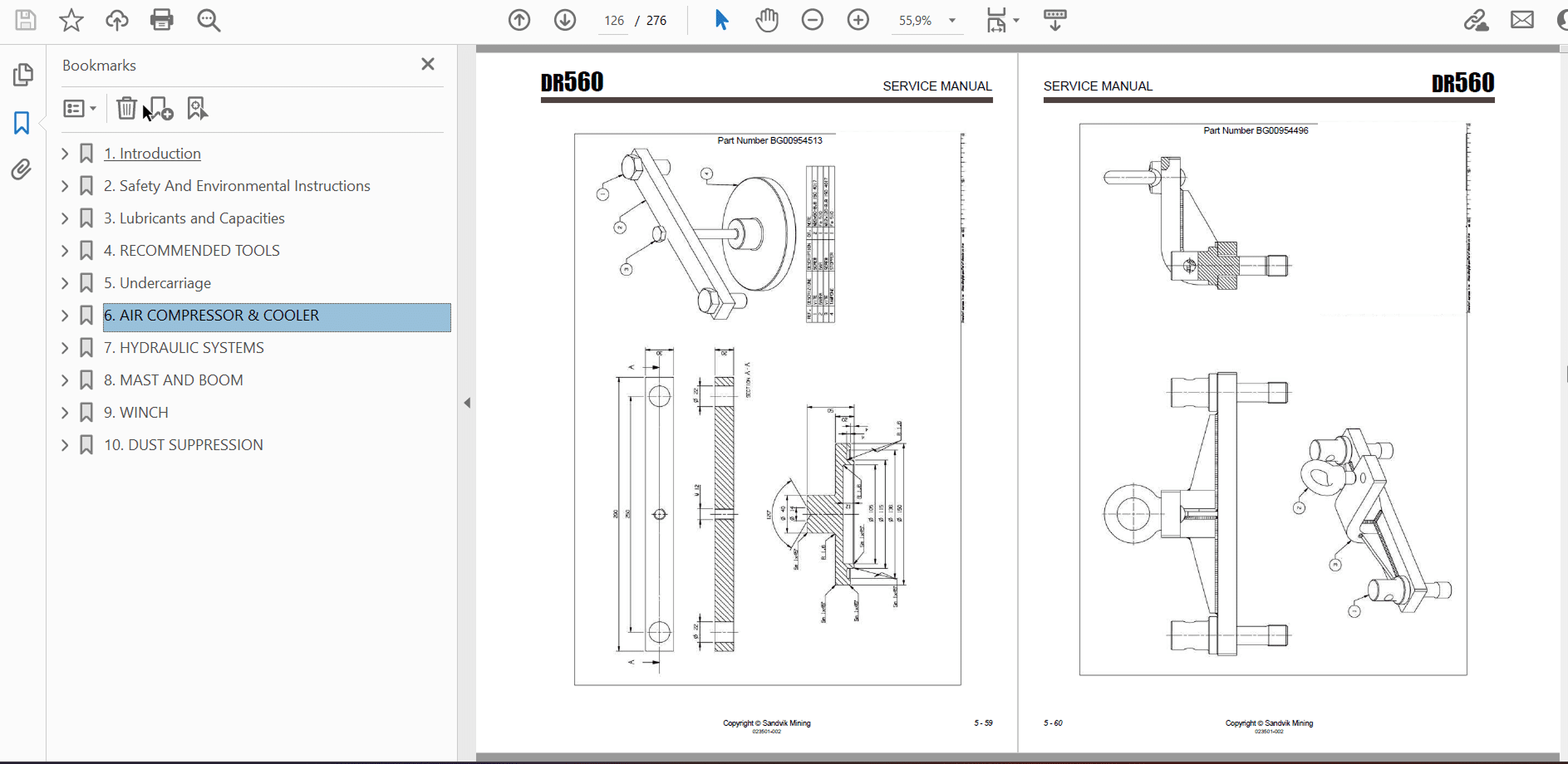Open bookmarks options menu

(80, 109)
